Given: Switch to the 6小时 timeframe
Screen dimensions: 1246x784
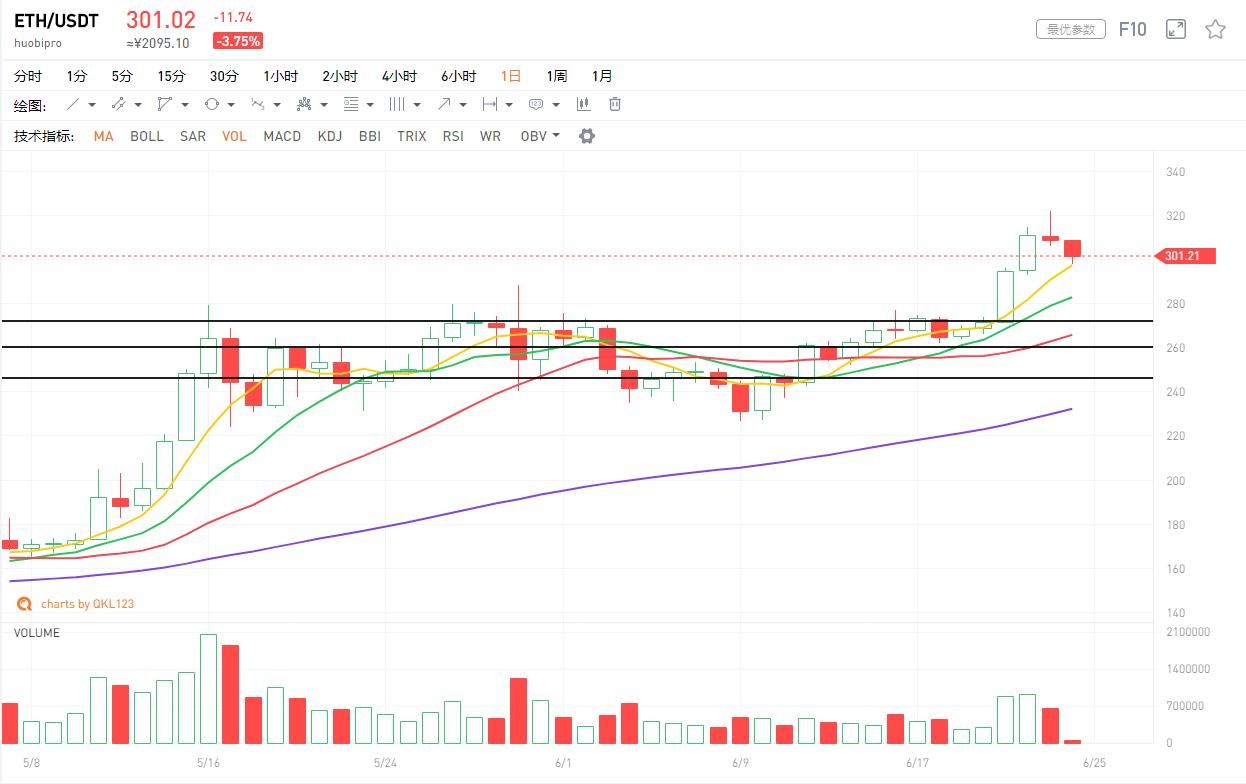Looking at the screenshot, I should 459,76.
